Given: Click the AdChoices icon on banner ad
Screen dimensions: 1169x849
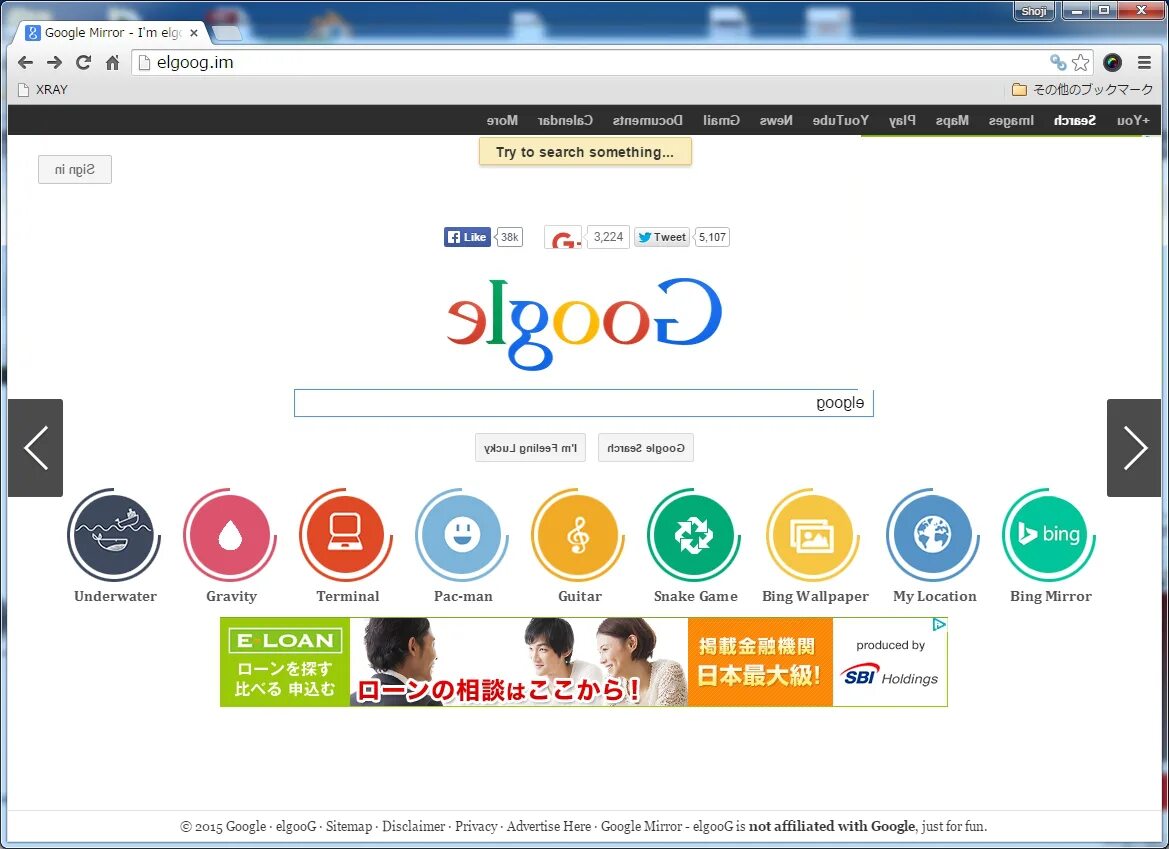Looking at the screenshot, I should coord(939,625).
